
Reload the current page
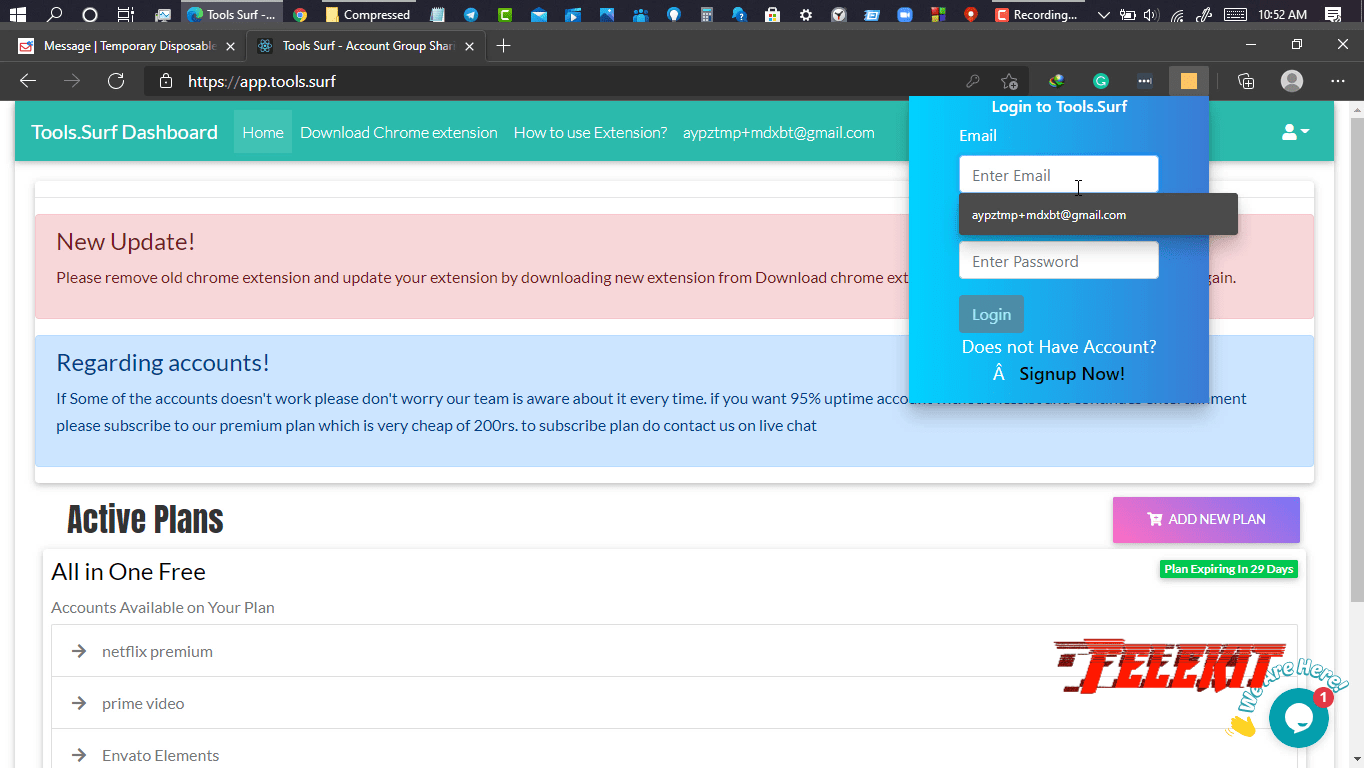[116, 81]
